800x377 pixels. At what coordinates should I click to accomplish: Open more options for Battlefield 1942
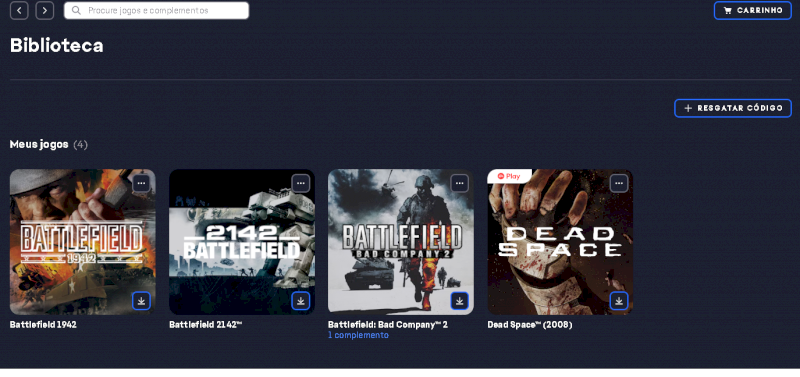point(141,183)
